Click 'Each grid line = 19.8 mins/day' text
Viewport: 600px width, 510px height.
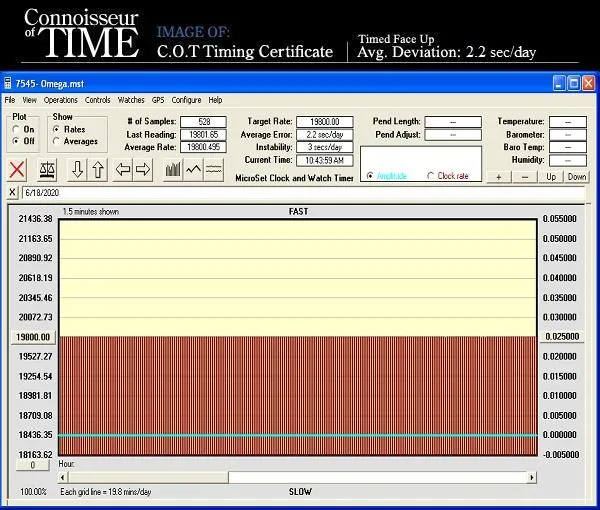pos(106,492)
